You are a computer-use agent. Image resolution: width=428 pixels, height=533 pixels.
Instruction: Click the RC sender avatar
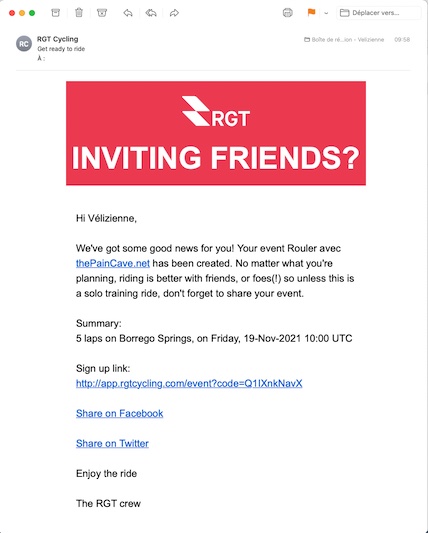[x=24, y=44]
